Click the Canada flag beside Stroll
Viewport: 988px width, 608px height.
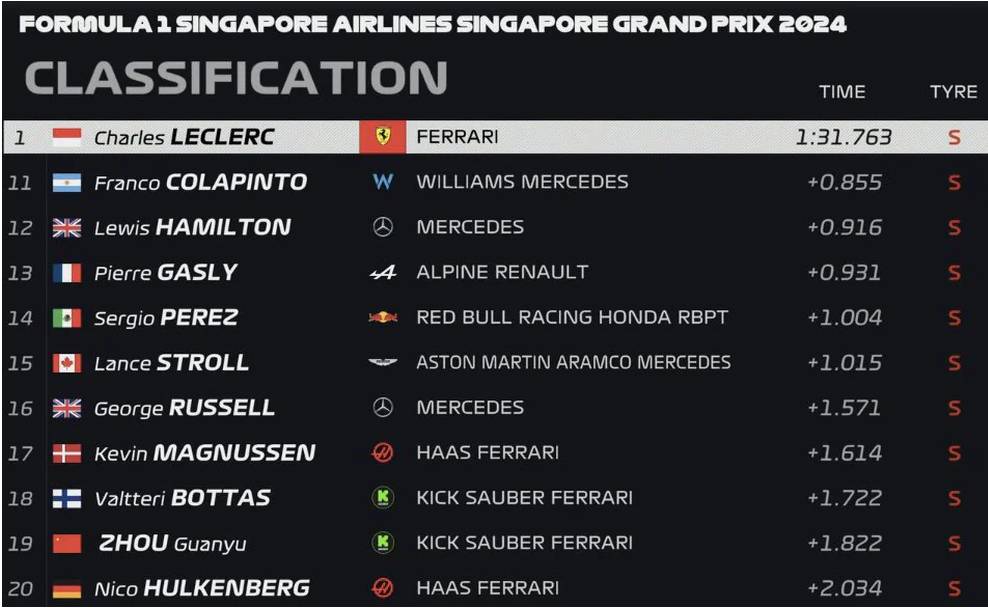pos(67,363)
